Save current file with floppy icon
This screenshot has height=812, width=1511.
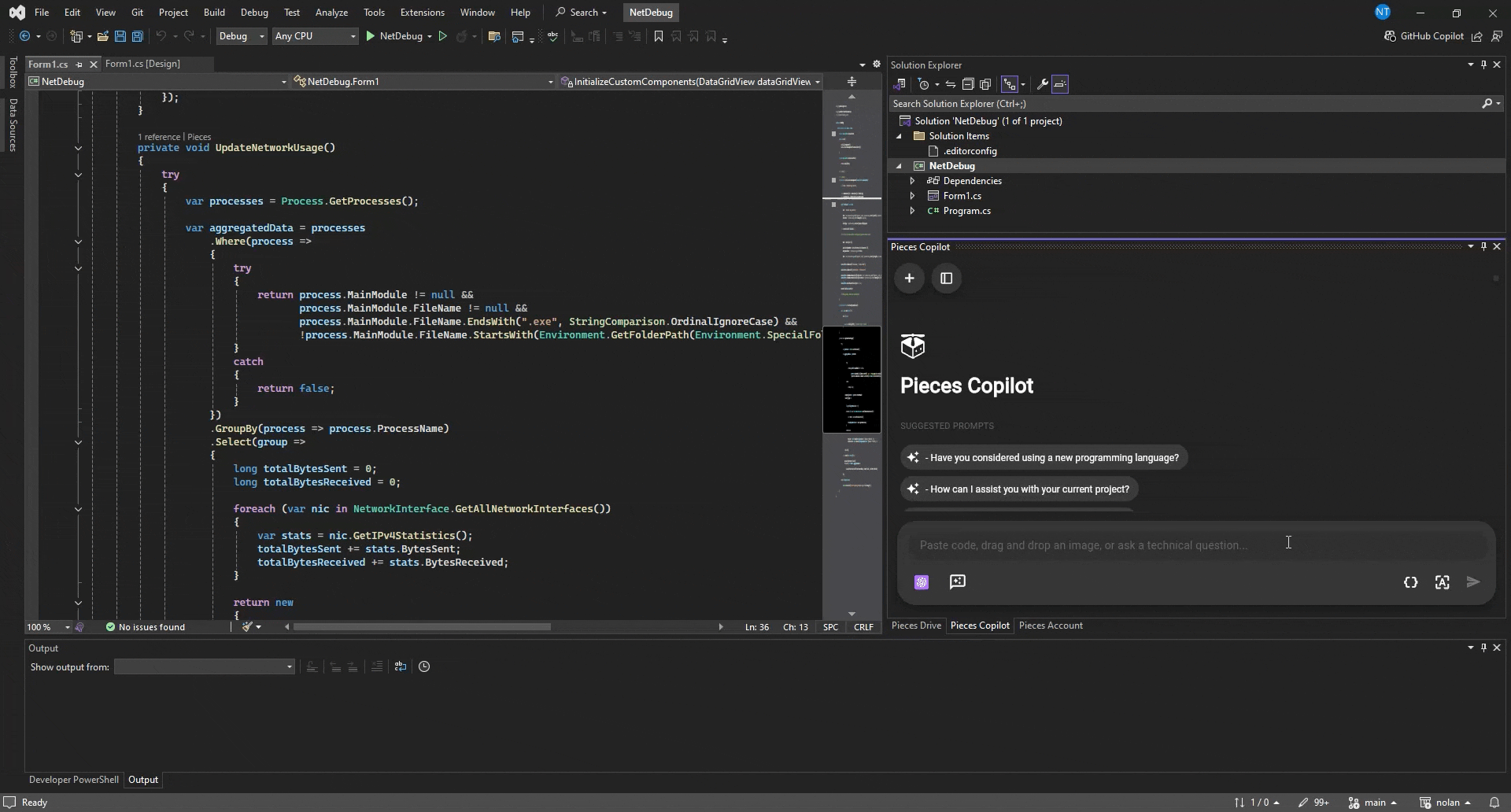click(x=120, y=36)
